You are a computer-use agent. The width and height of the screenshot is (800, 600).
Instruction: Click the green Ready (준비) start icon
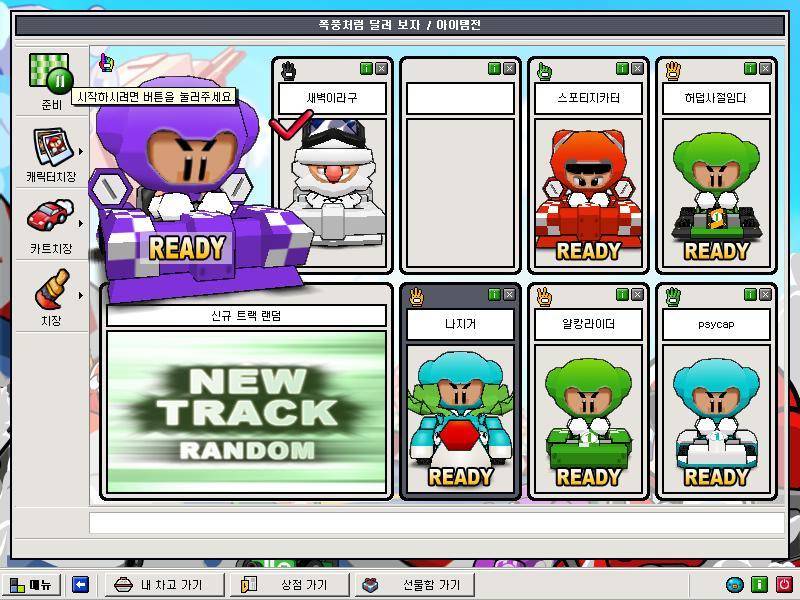pyautogui.click(x=50, y=73)
